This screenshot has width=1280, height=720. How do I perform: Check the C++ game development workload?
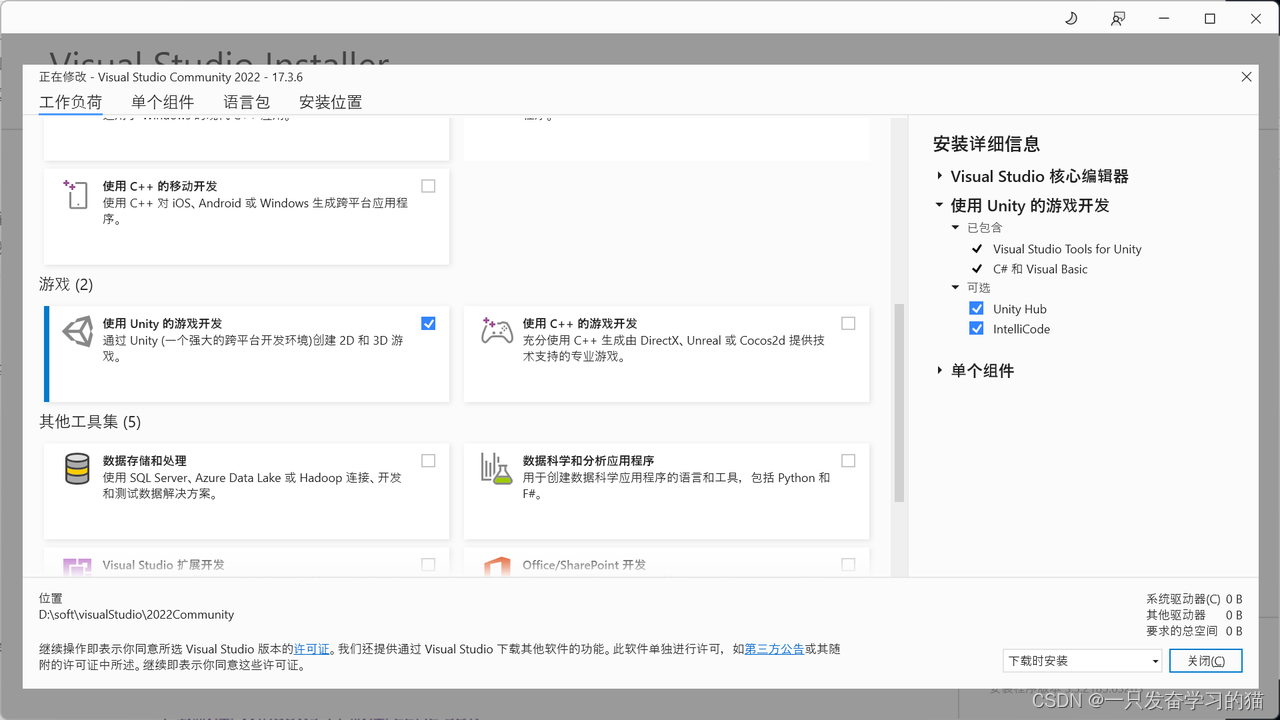[x=849, y=323]
